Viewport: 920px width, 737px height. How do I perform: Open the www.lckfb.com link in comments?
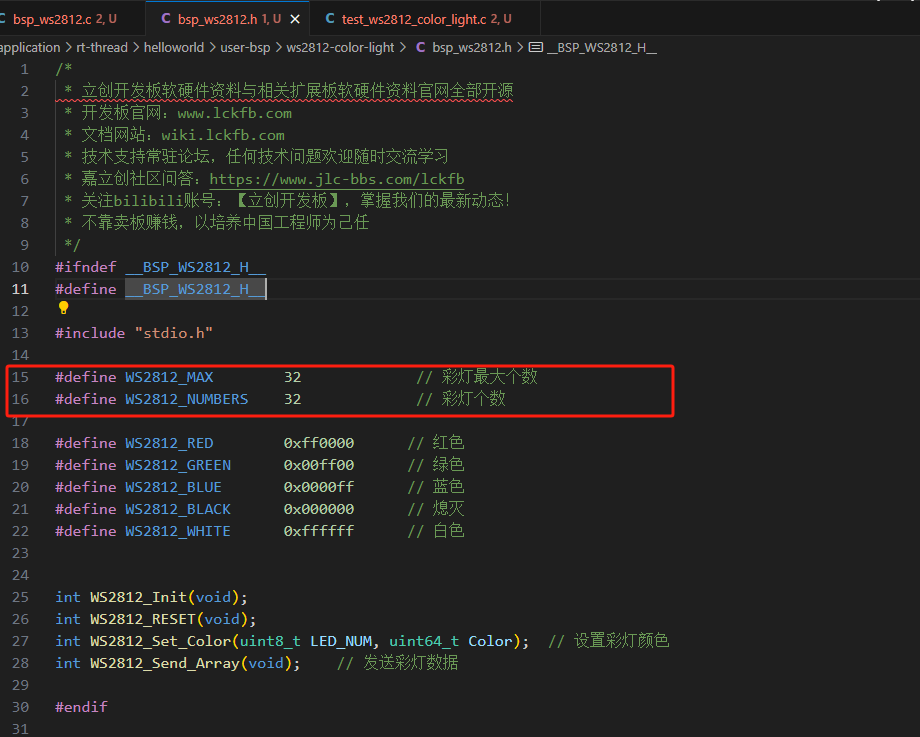234,113
